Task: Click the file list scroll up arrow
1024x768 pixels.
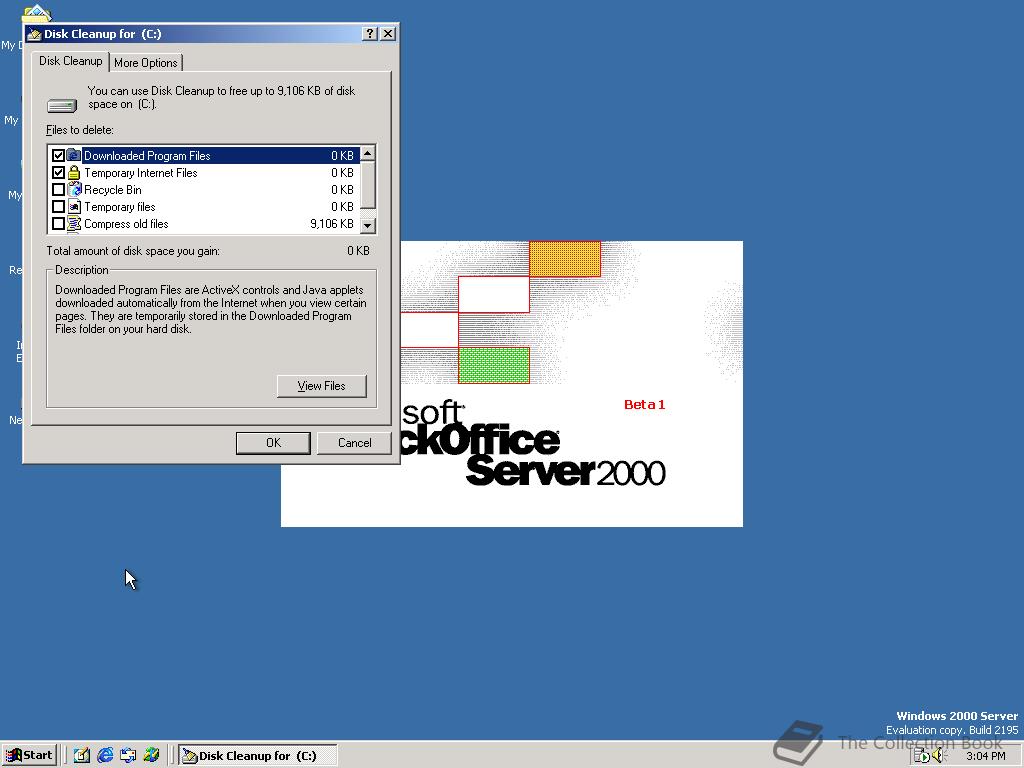Action: [368, 154]
